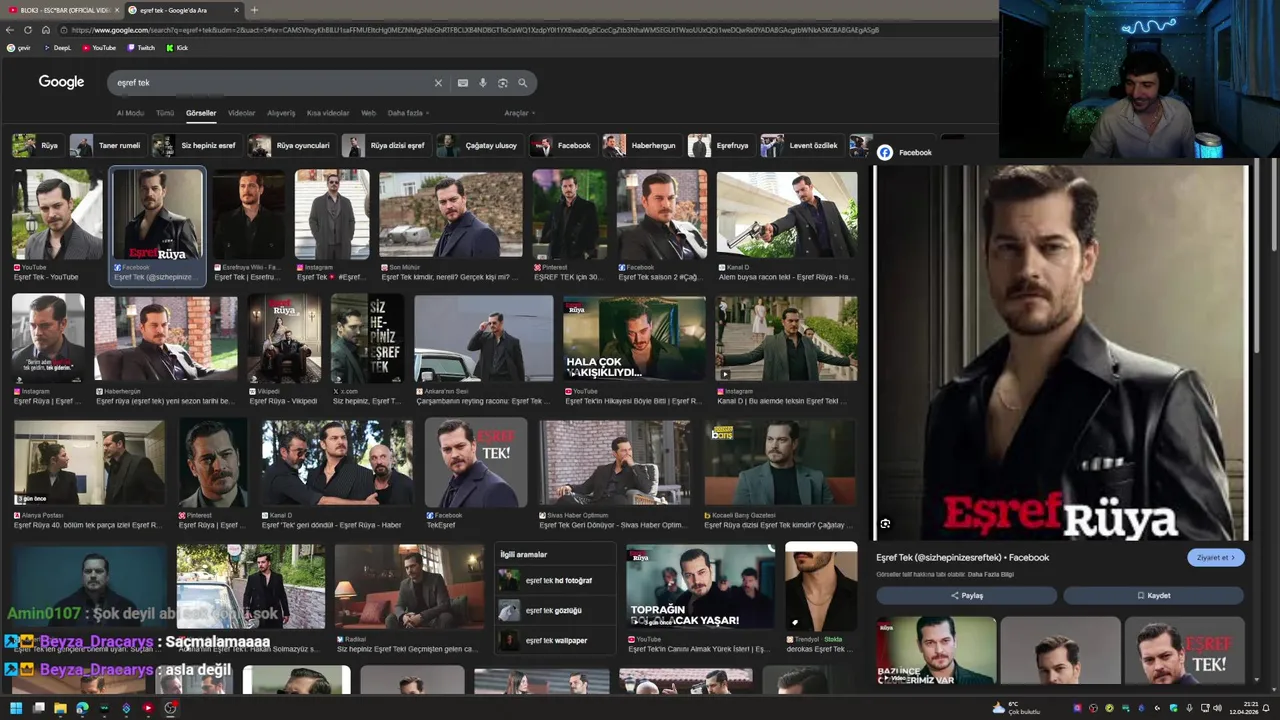Expand the Daha fazla menu

[408, 113]
